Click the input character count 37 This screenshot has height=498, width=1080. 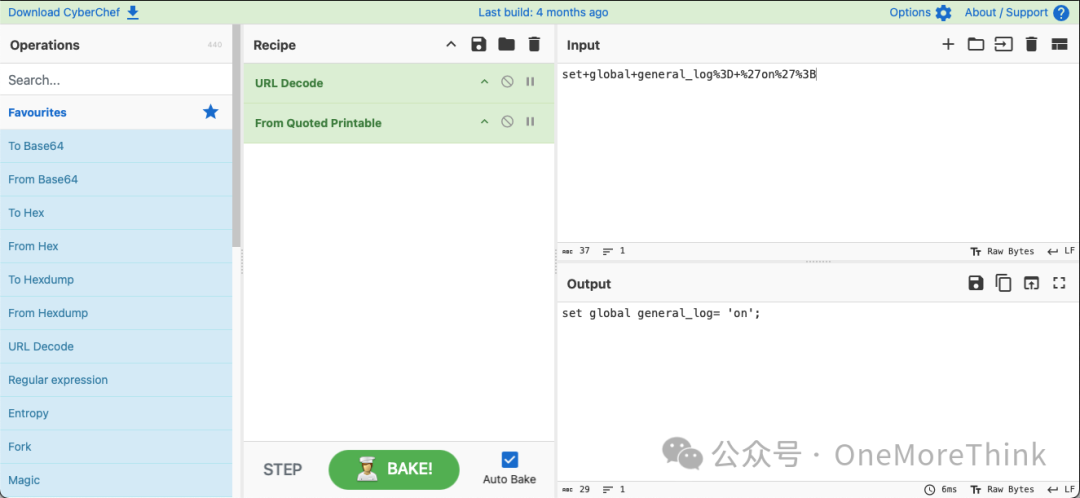click(577, 251)
